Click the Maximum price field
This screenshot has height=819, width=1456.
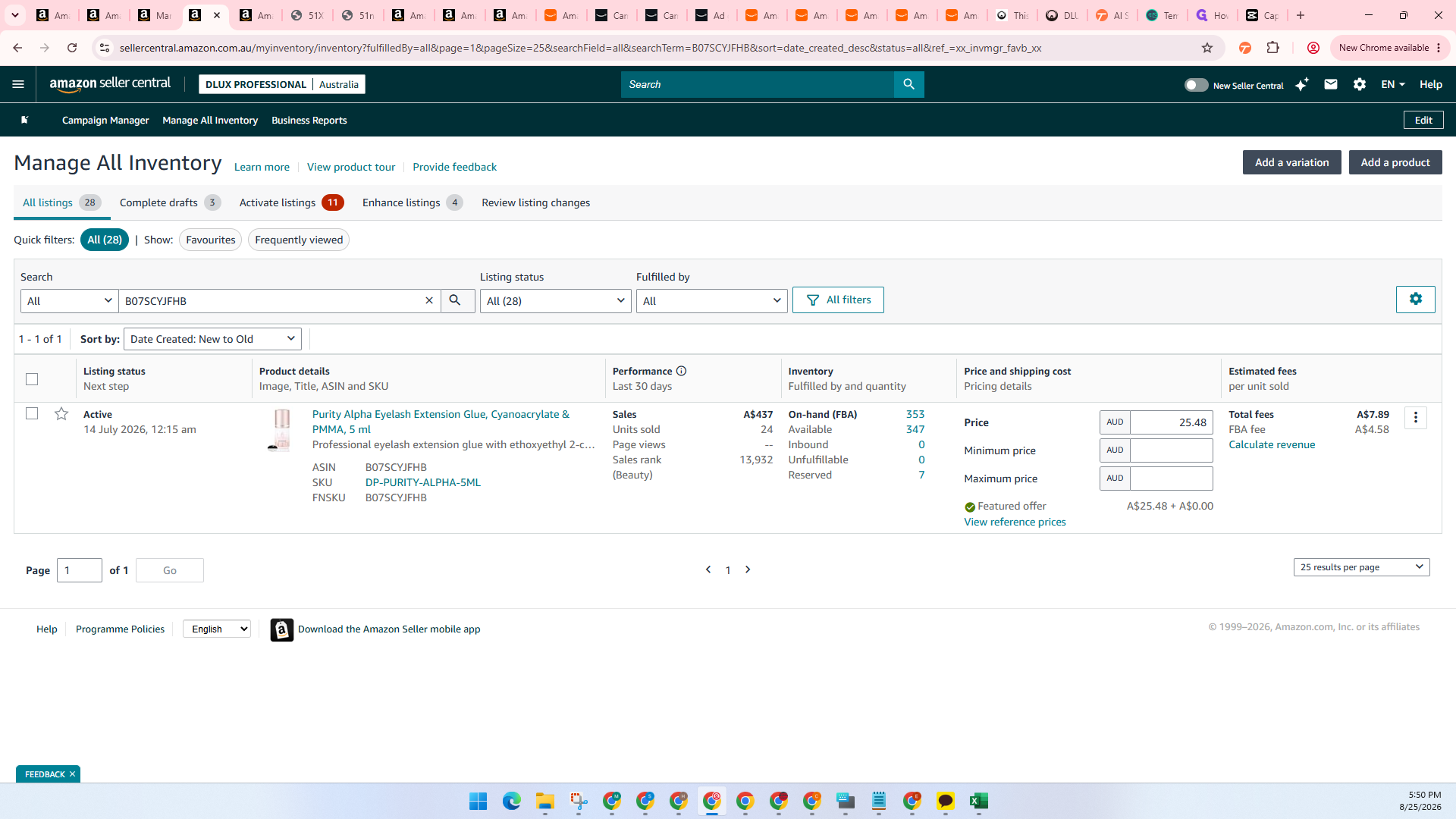pos(1172,479)
